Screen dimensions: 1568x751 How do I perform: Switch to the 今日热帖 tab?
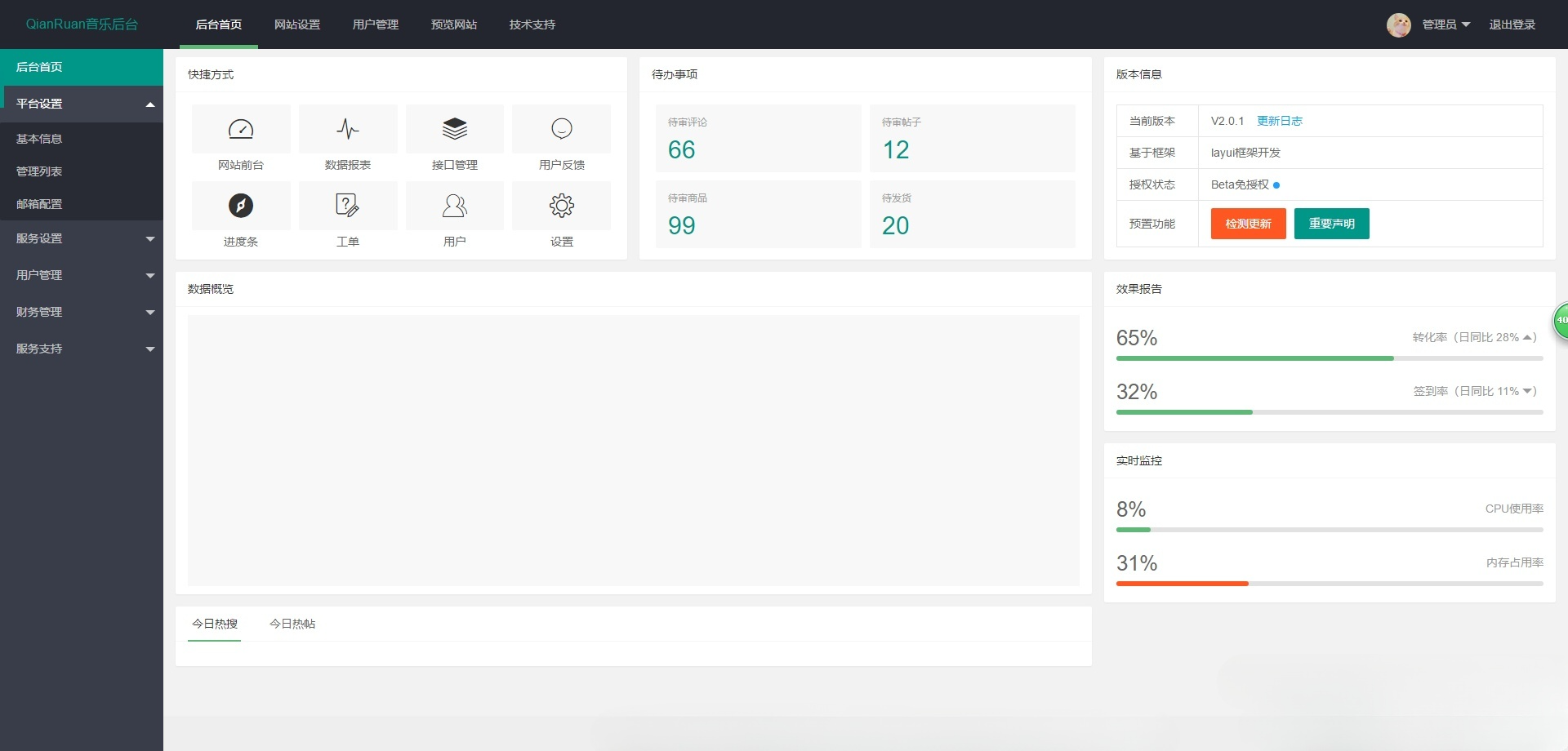click(292, 624)
